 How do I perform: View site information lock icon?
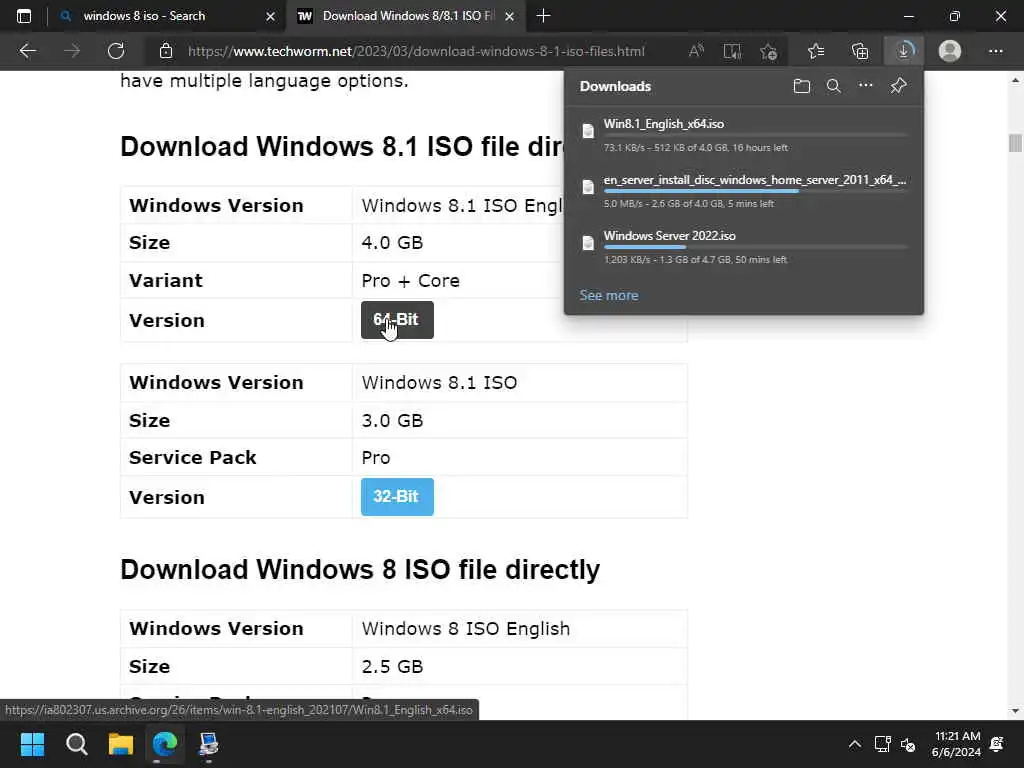166,51
